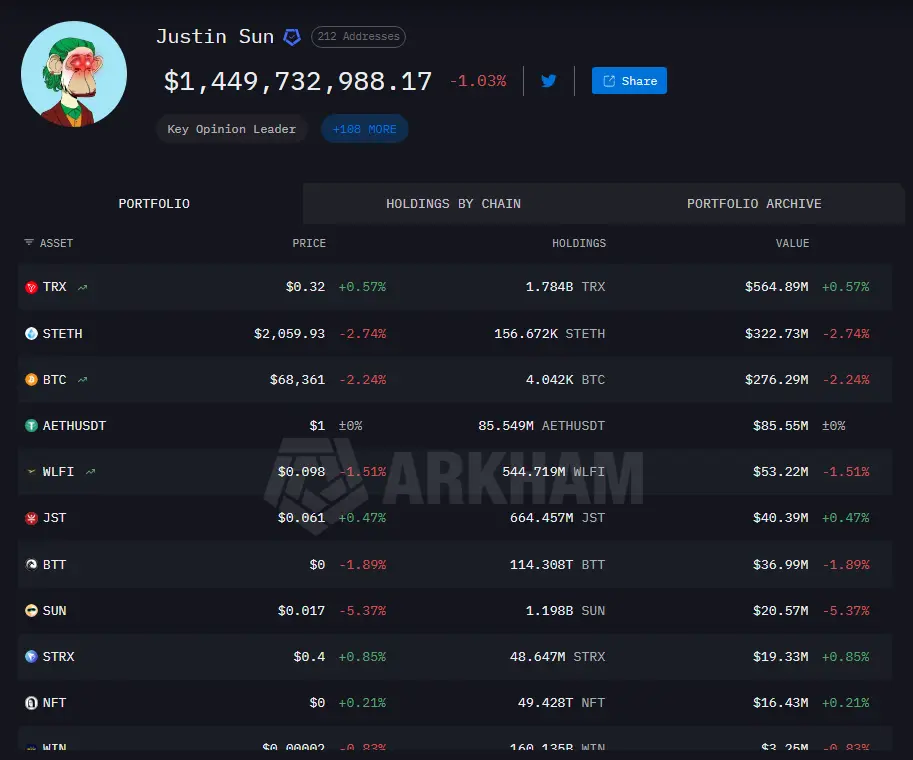
Task: Open the Portfolio Archive tab
Action: [x=753, y=204]
